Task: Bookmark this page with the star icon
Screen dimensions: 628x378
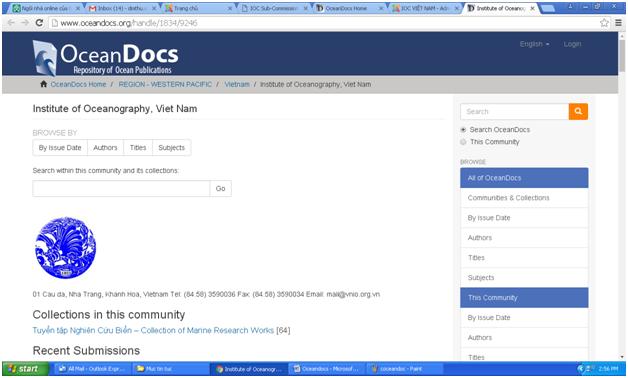Action: [604, 23]
